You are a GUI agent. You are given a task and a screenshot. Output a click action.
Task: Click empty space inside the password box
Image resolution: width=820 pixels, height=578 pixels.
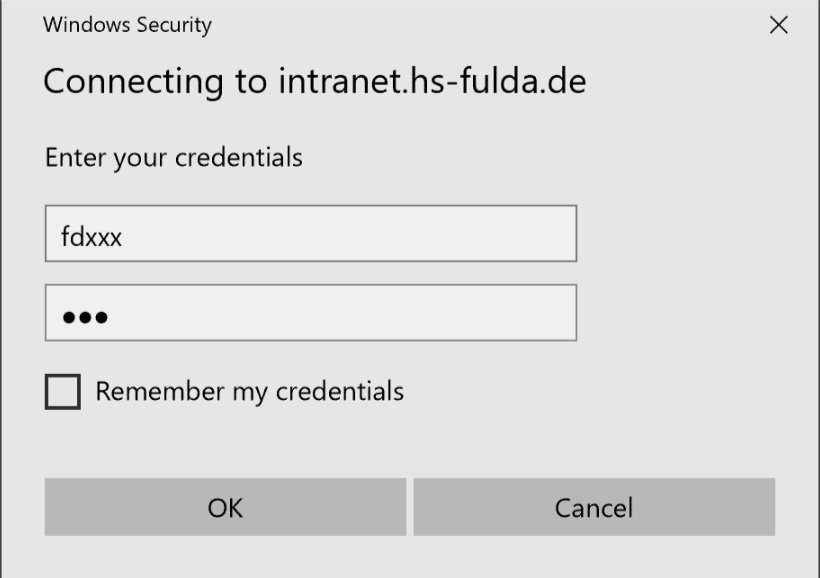coord(400,313)
